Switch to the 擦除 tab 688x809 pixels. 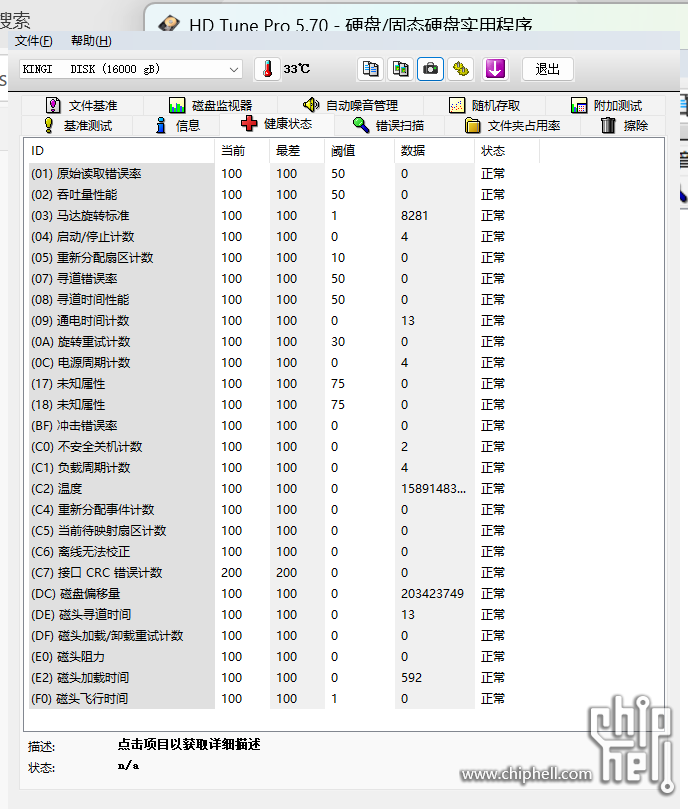click(625, 125)
